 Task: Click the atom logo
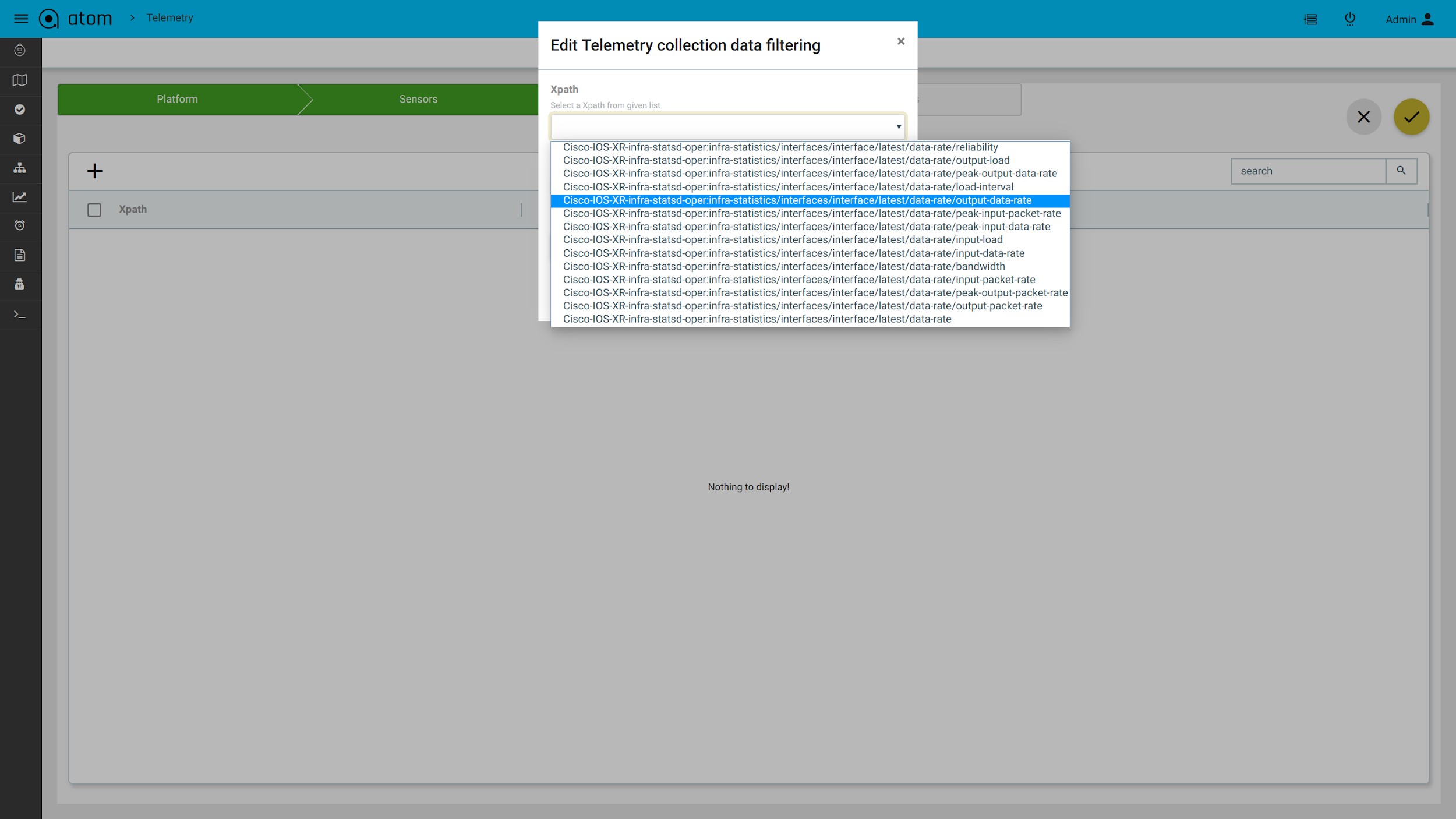[x=75, y=19]
